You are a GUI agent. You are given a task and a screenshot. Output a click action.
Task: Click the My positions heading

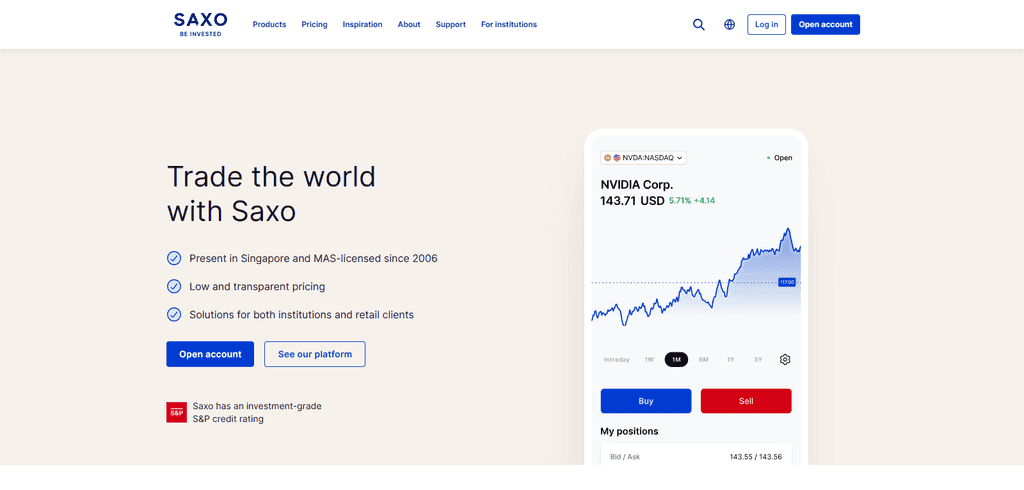(630, 431)
